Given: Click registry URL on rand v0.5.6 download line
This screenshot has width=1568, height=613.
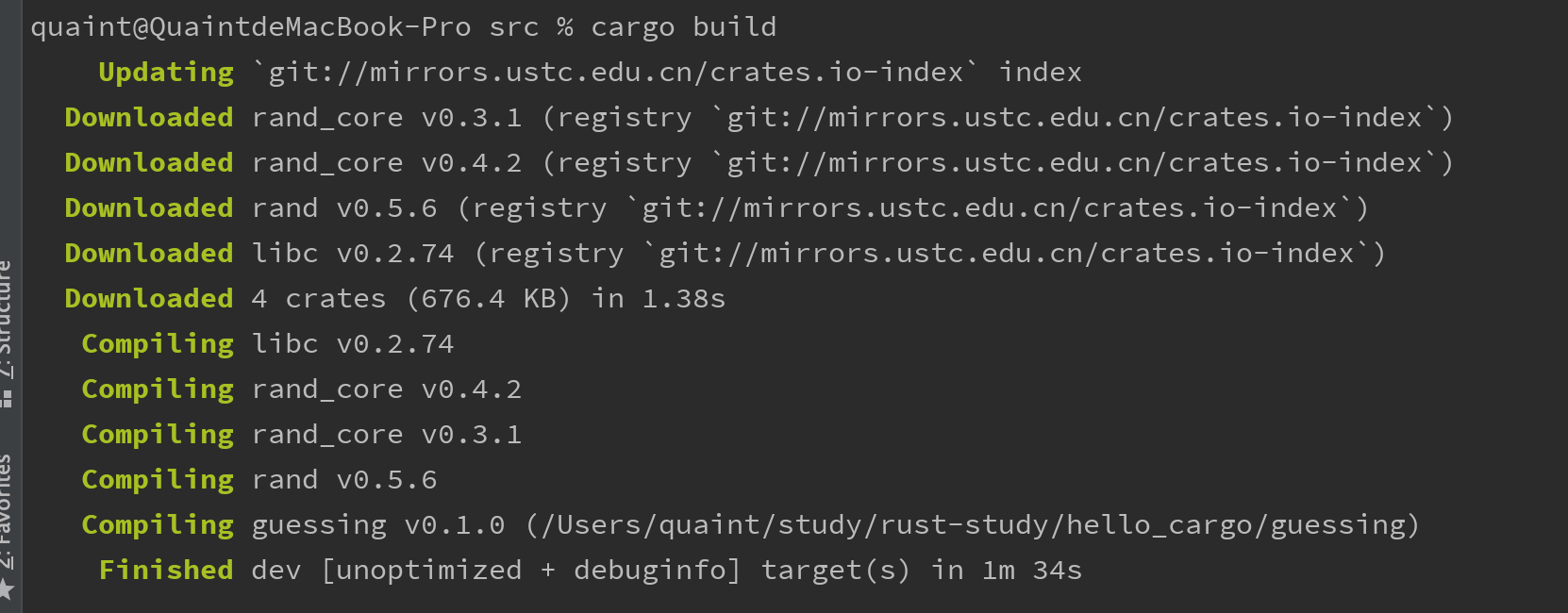Looking at the screenshot, I should 989,208.
